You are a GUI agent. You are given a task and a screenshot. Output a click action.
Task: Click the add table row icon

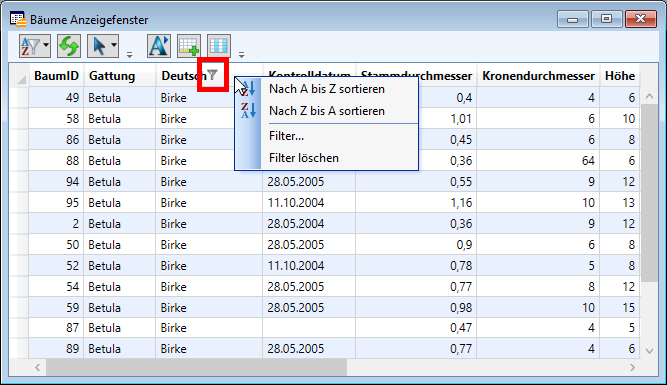[188, 46]
